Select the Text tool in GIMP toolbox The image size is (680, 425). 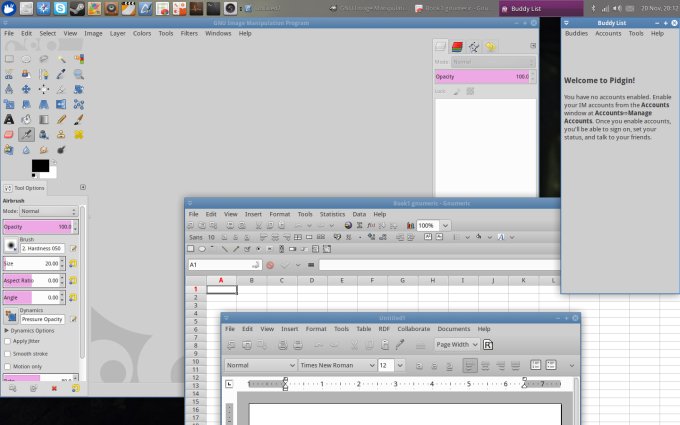(x=9, y=120)
